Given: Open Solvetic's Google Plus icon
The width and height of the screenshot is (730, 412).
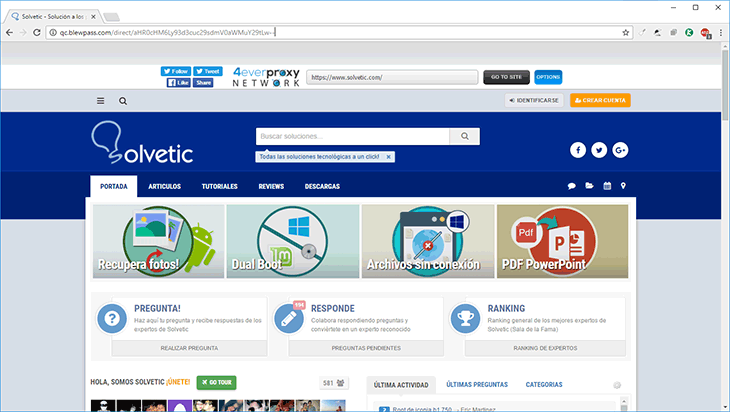Looking at the screenshot, I should 620,150.
